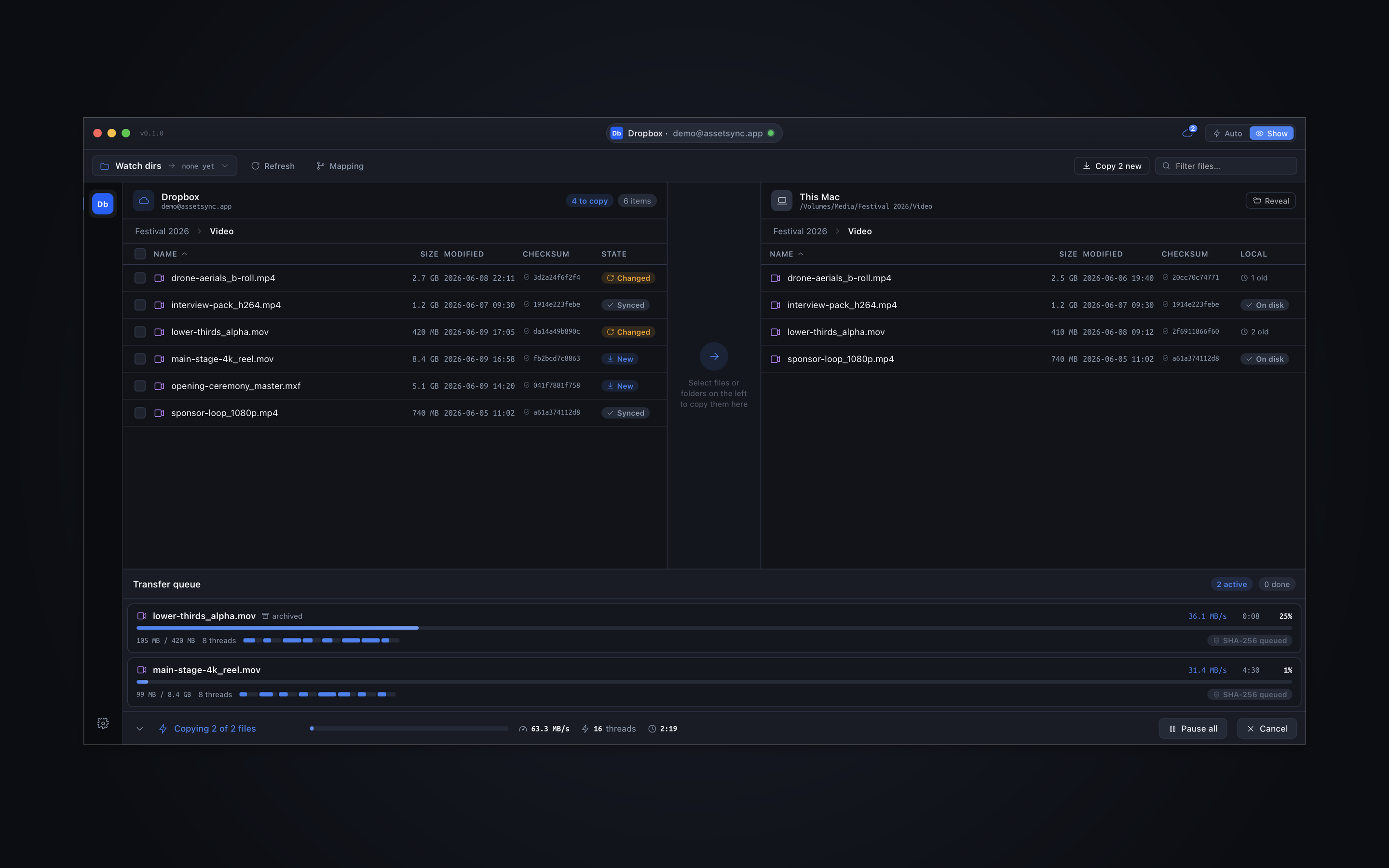Sort Dropbox list by STATE column

click(613, 254)
